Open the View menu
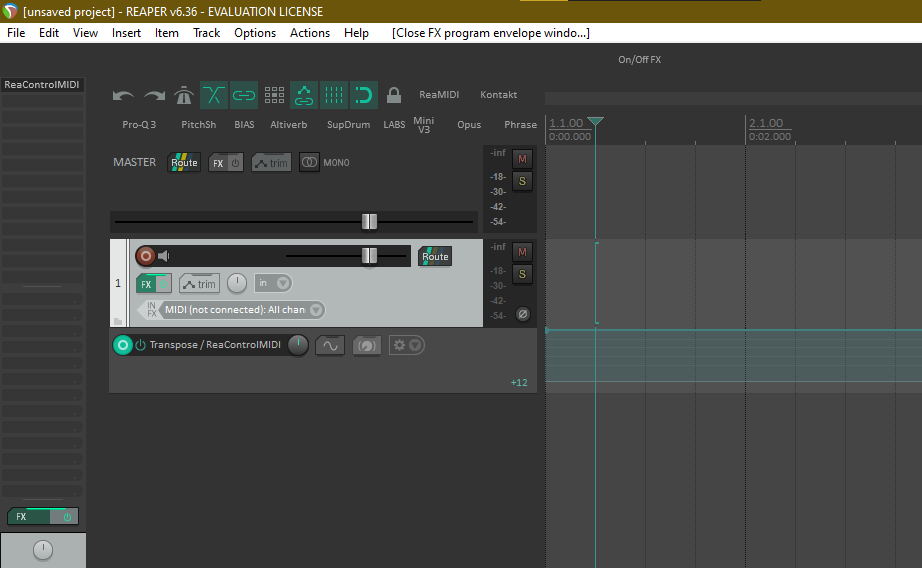922x568 pixels. (x=85, y=33)
